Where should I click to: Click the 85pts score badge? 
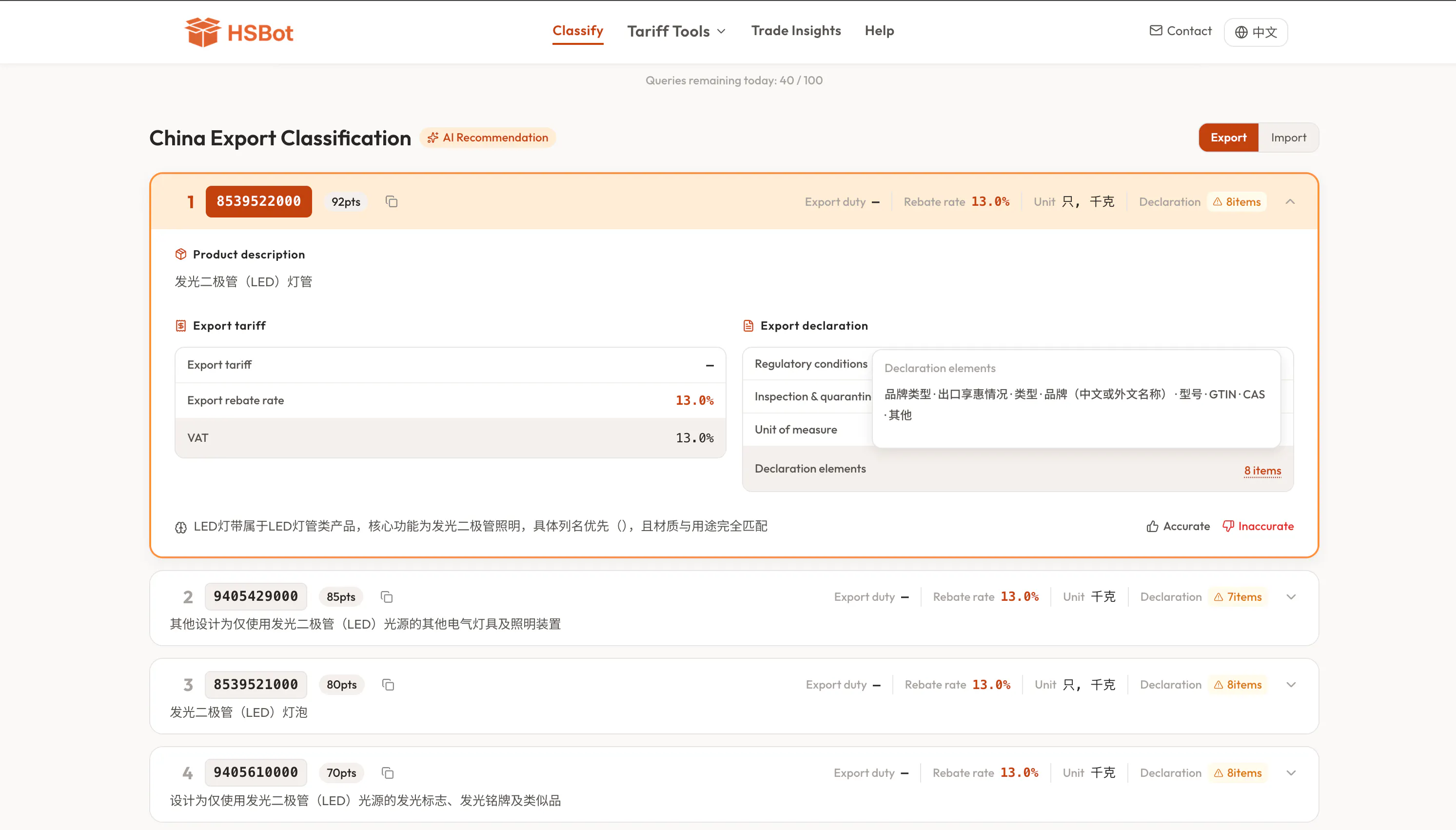tap(341, 597)
